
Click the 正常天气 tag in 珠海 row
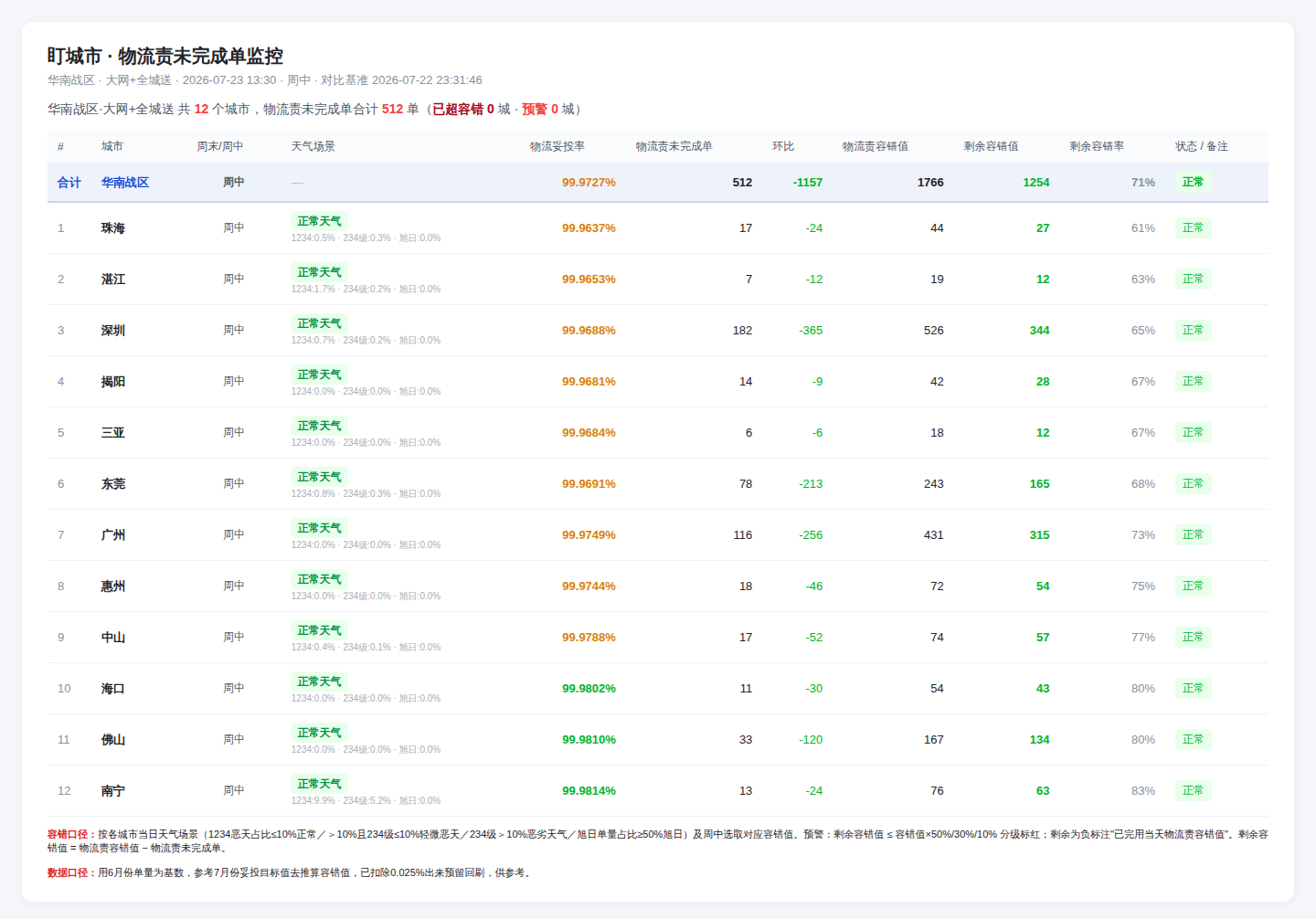(x=320, y=221)
